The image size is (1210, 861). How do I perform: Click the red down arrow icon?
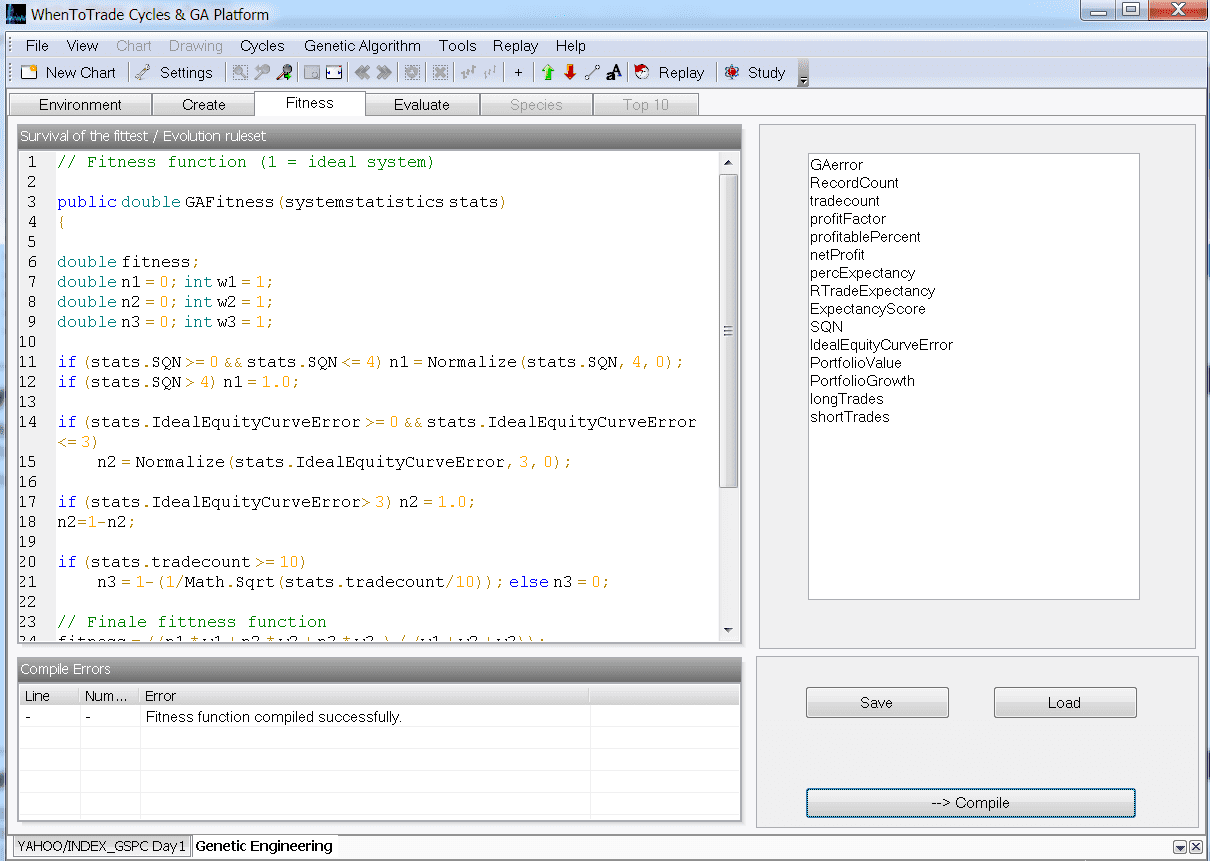(570, 72)
